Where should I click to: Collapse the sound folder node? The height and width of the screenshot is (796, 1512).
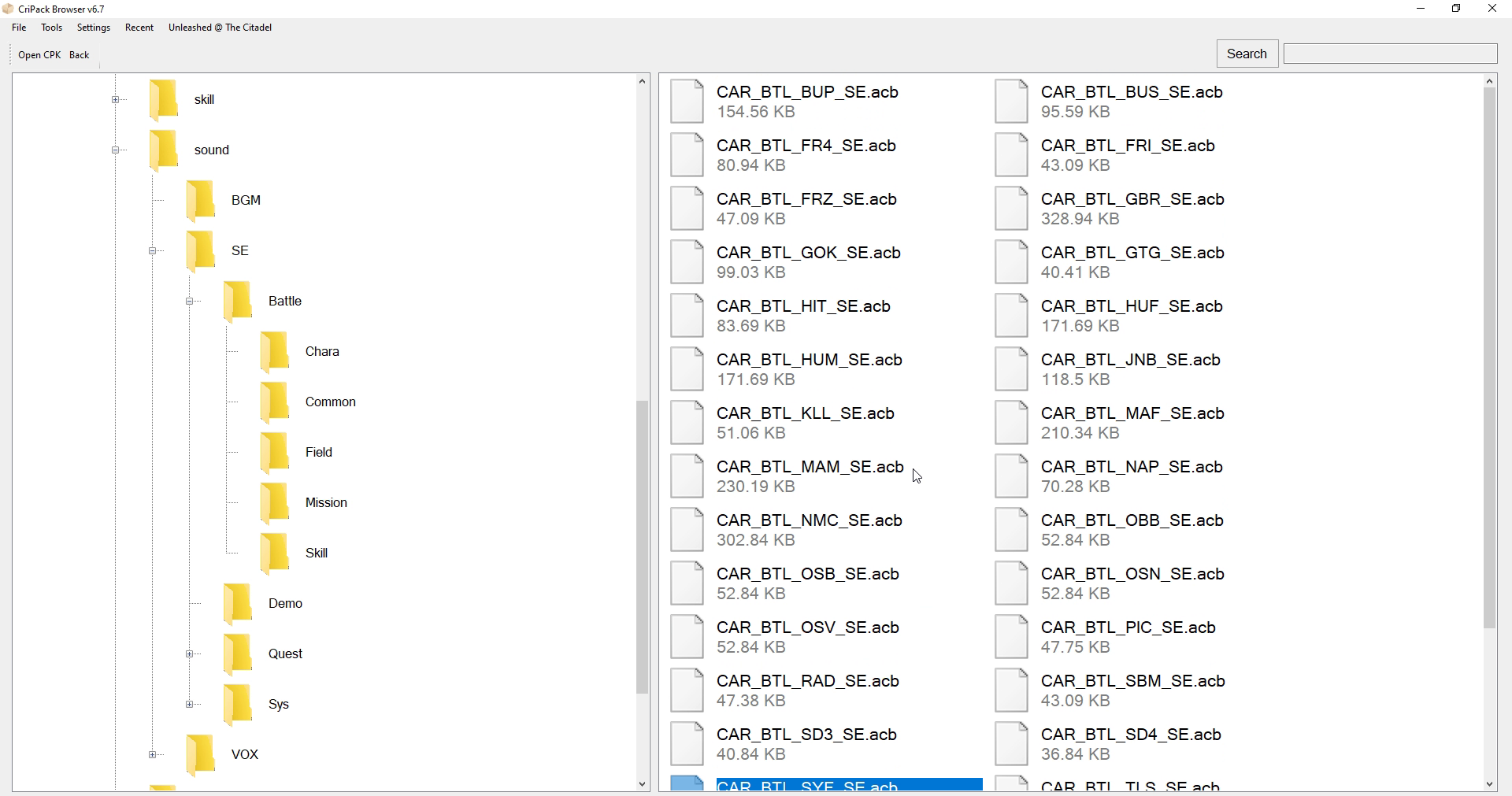115,150
